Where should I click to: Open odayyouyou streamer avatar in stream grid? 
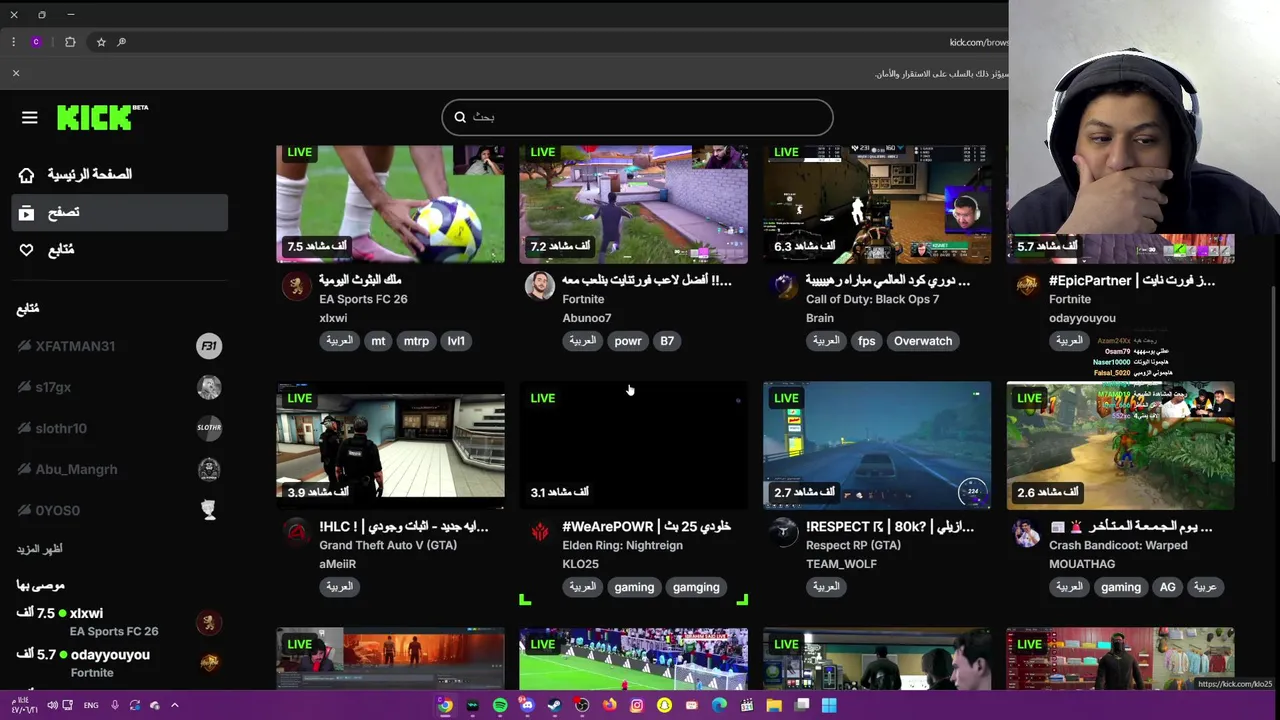tap(1026, 286)
